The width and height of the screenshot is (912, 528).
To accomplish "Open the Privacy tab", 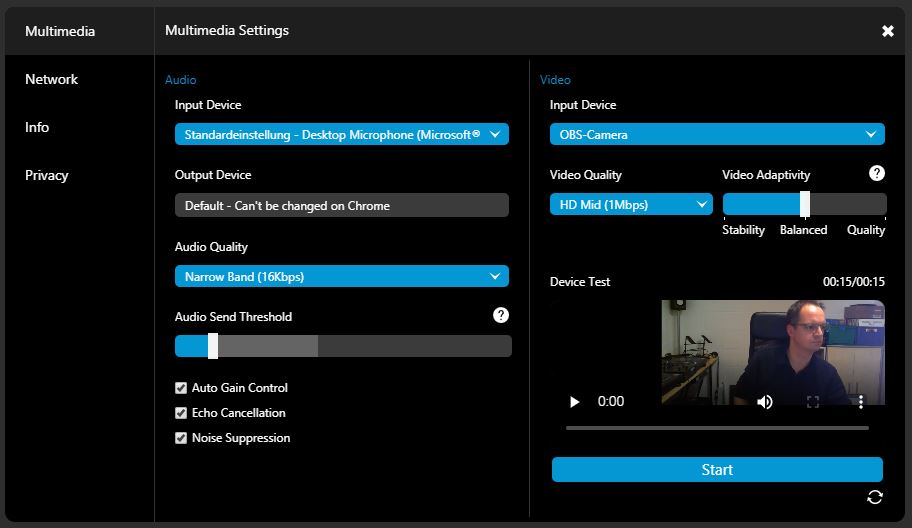I will [47, 175].
